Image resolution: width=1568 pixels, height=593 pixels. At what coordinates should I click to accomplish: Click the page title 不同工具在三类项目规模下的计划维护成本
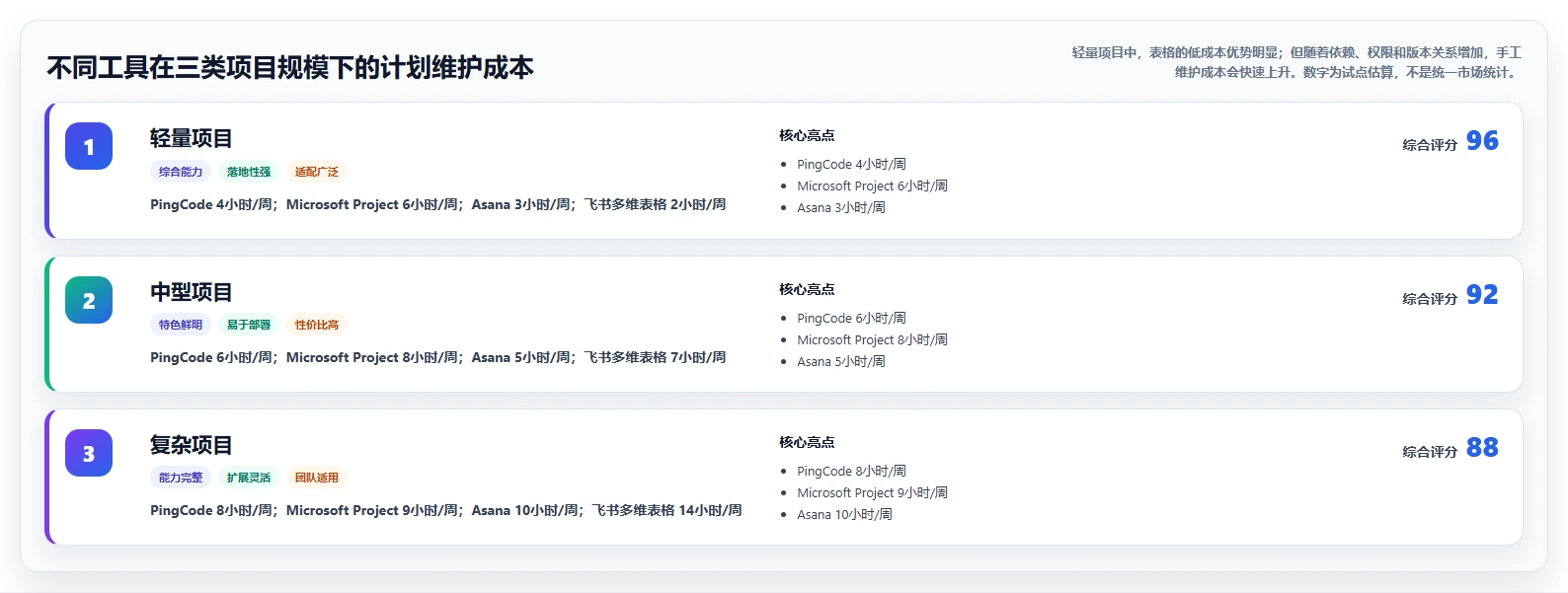(x=290, y=67)
